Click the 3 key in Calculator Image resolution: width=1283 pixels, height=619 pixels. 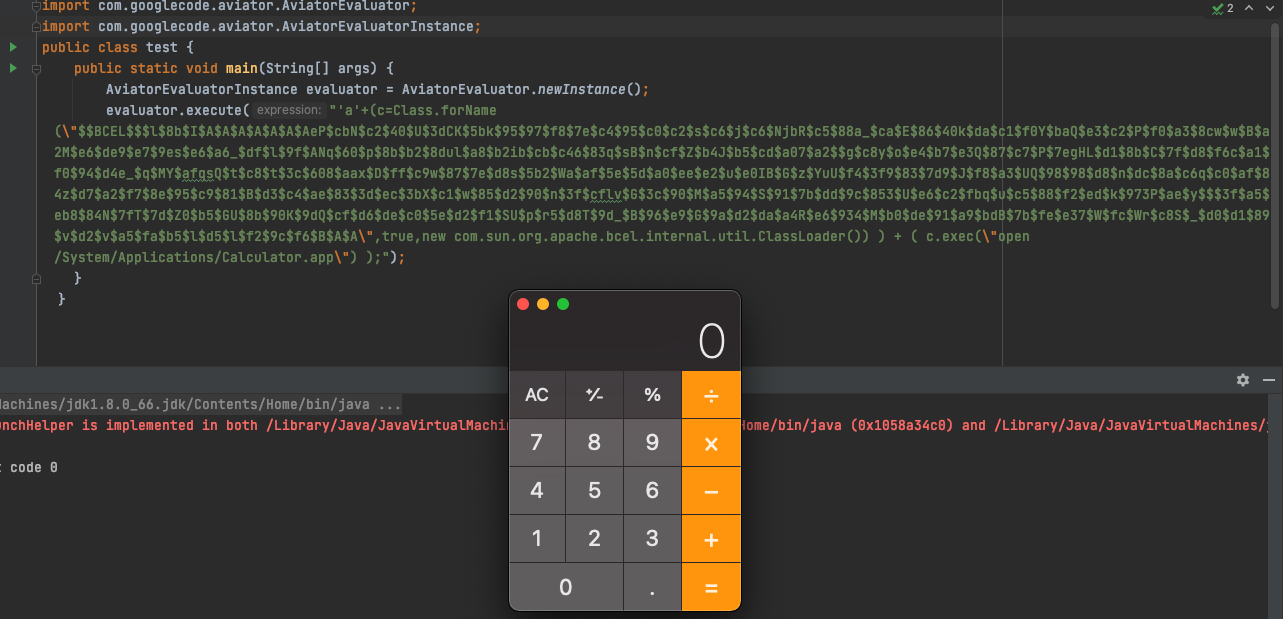652,539
